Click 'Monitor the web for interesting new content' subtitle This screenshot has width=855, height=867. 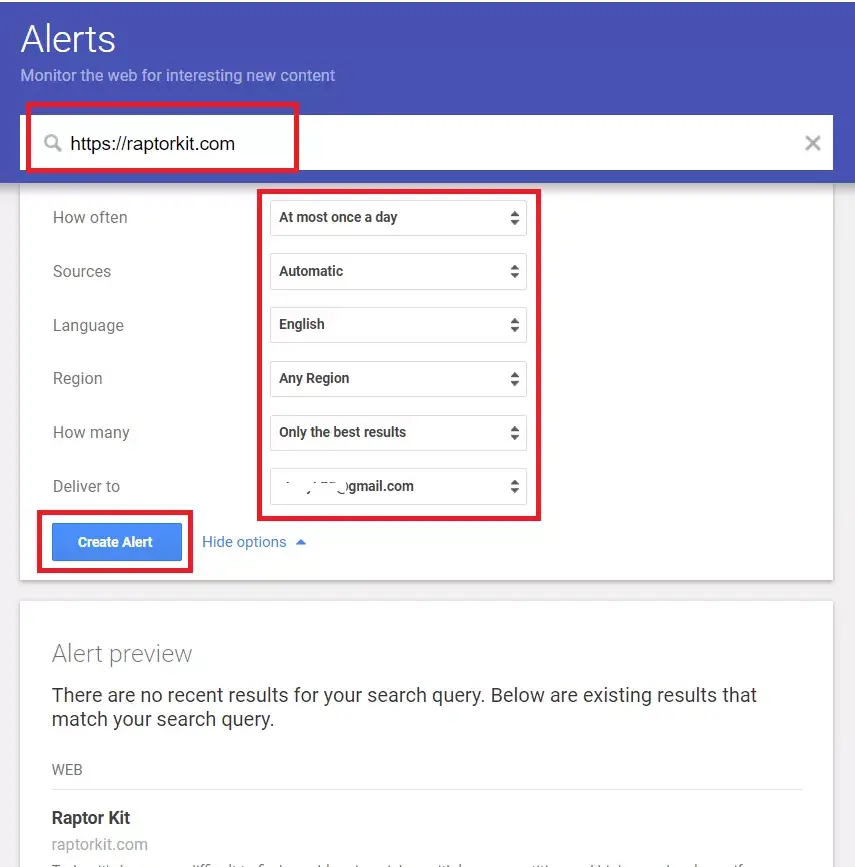tap(178, 75)
